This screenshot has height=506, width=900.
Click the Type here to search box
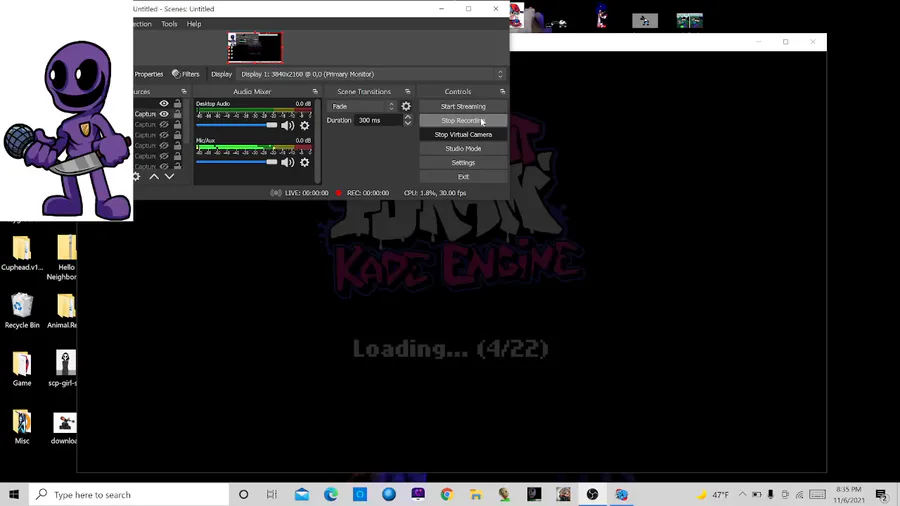pyautogui.click(x=129, y=494)
